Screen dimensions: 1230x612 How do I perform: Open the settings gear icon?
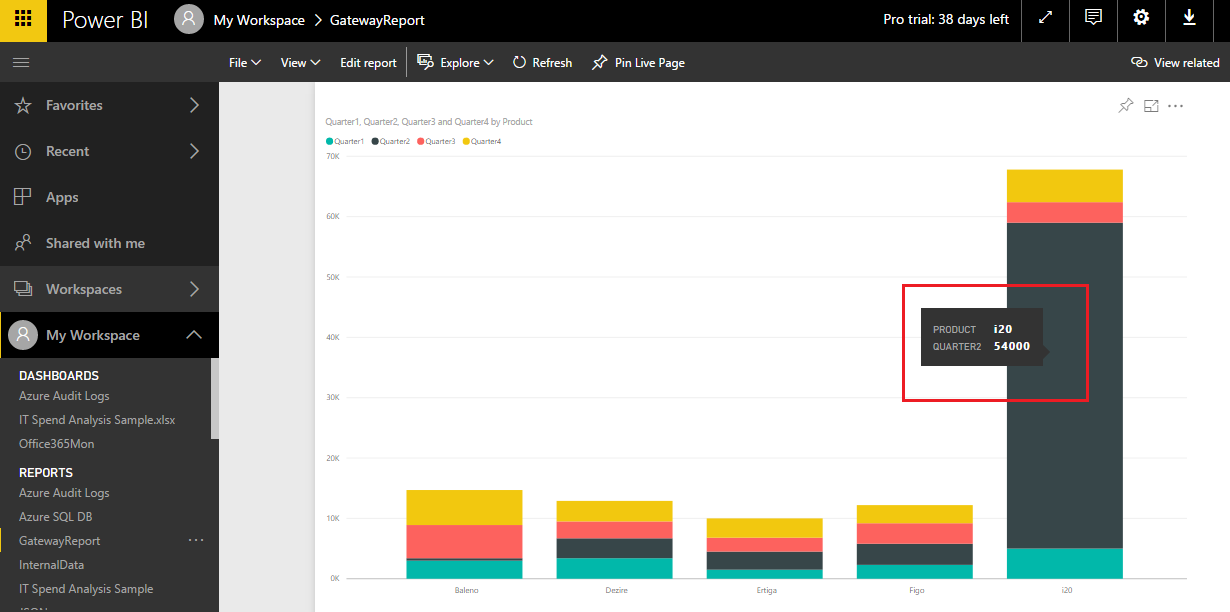coord(1141,18)
